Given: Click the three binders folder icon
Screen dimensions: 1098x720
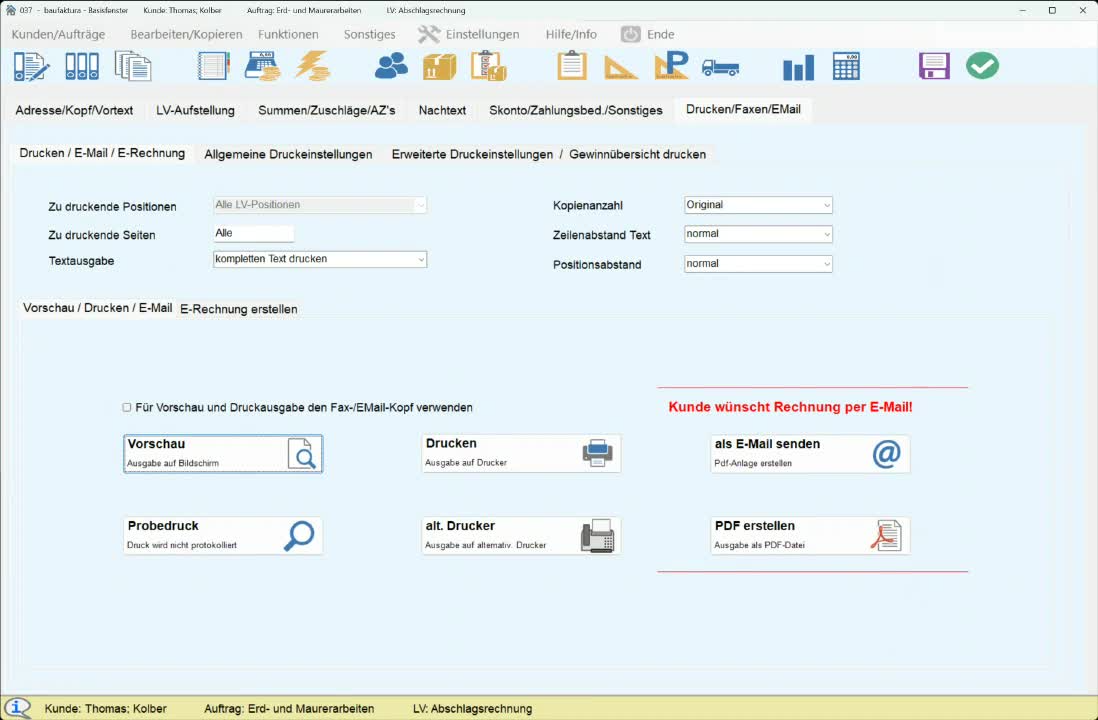Looking at the screenshot, I should click(x=82, y=67).
